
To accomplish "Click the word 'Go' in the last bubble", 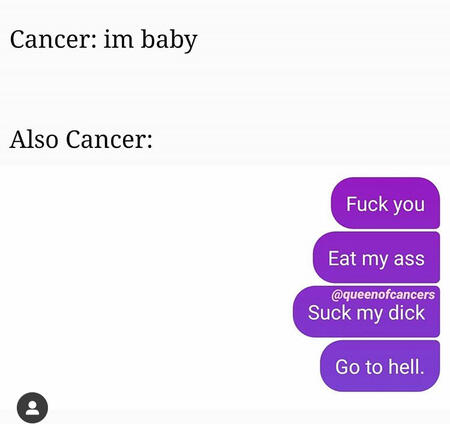I will click(348, 367).
